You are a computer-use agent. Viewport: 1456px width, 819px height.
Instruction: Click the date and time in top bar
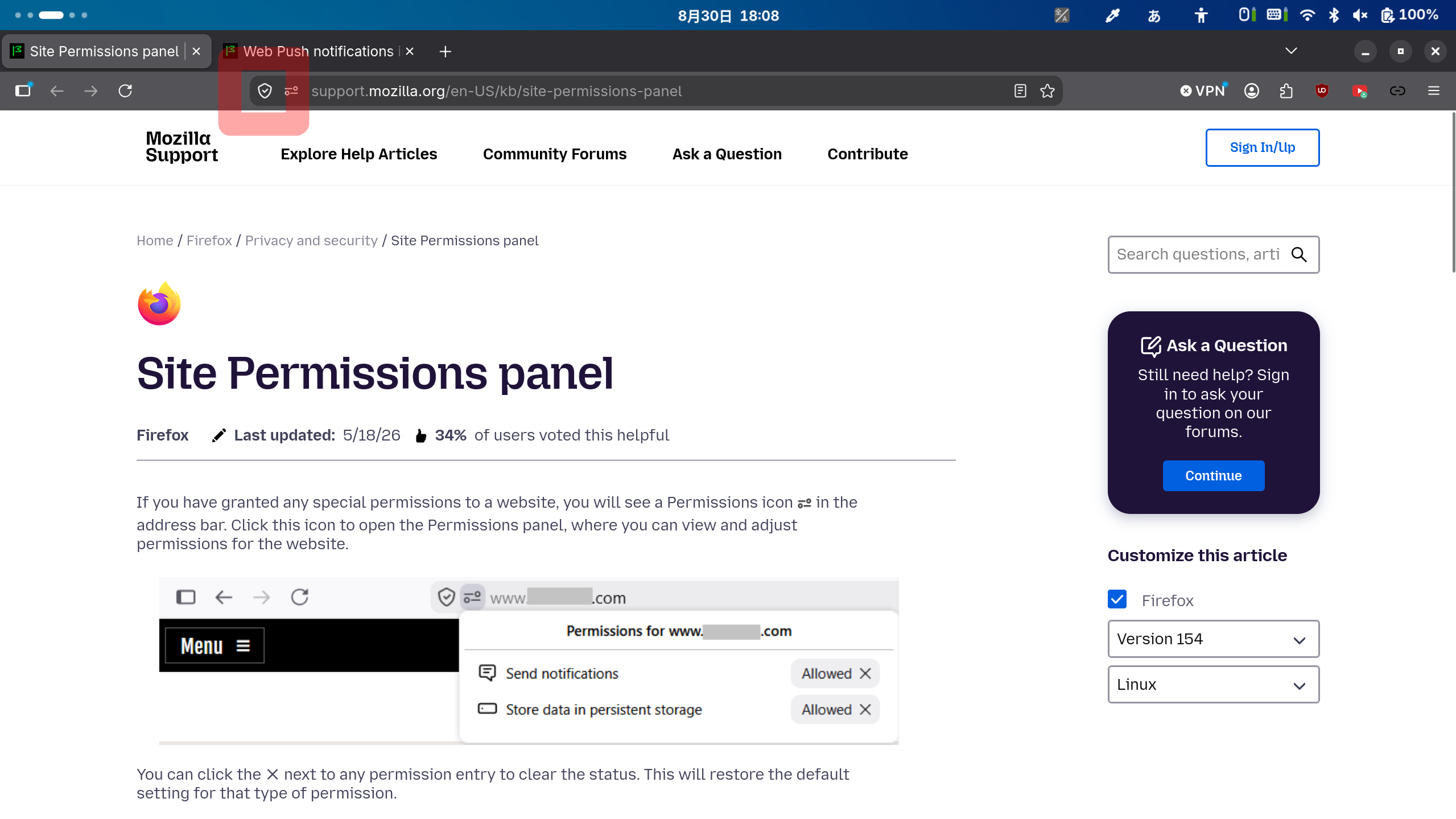click(728, 15)
